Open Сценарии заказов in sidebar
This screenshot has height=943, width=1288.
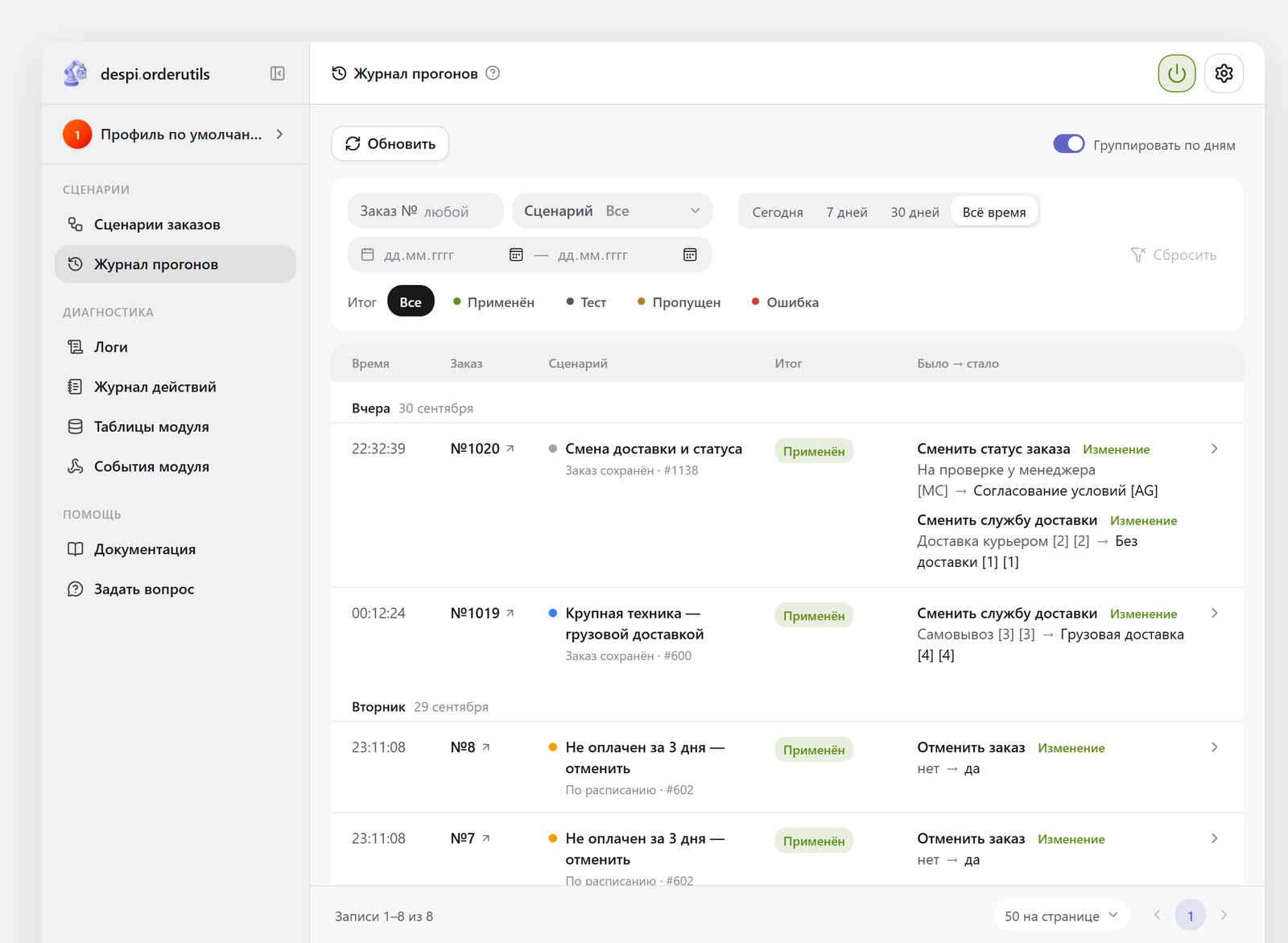click(x=175, y=225)
